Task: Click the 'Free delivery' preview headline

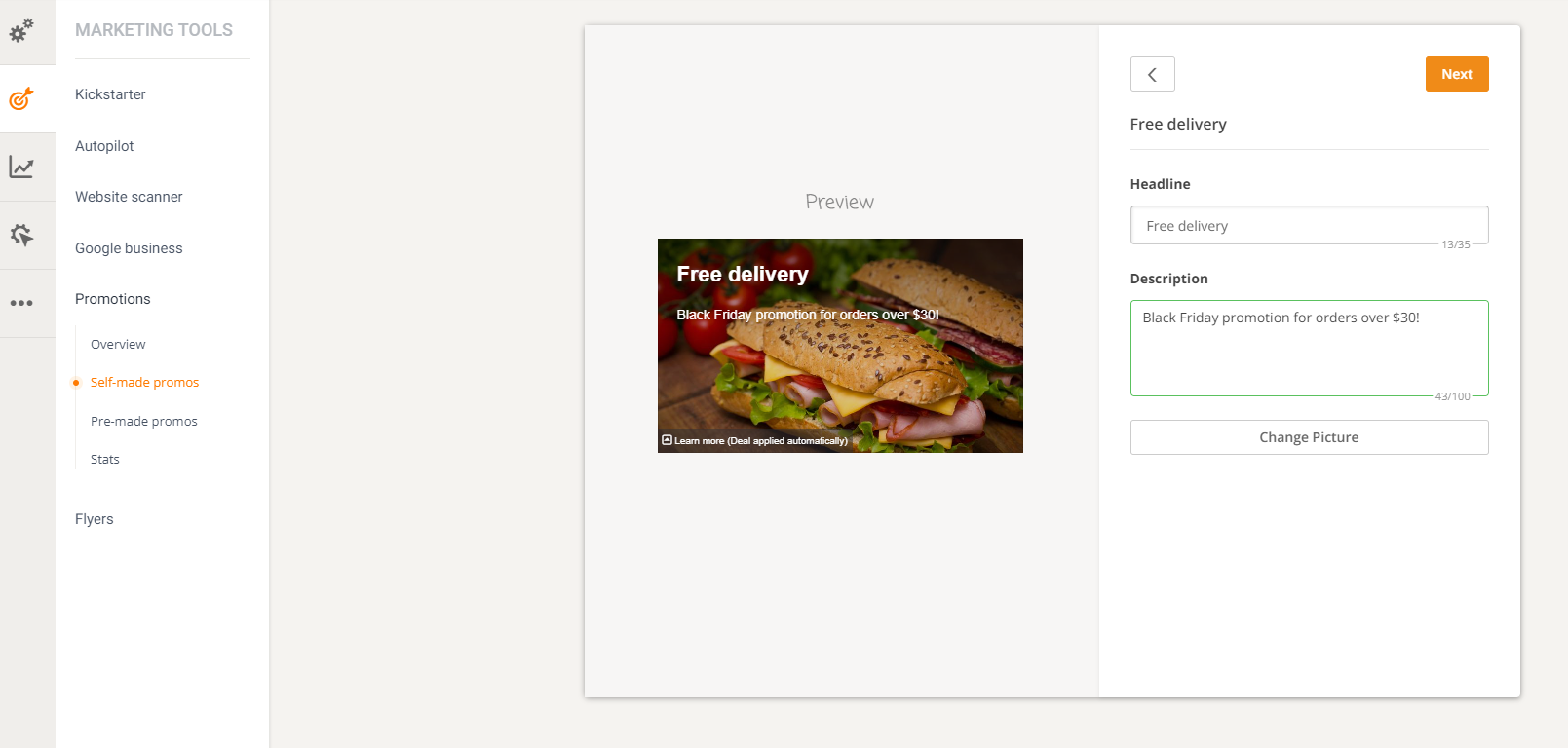Action: [x=743, y=274]
